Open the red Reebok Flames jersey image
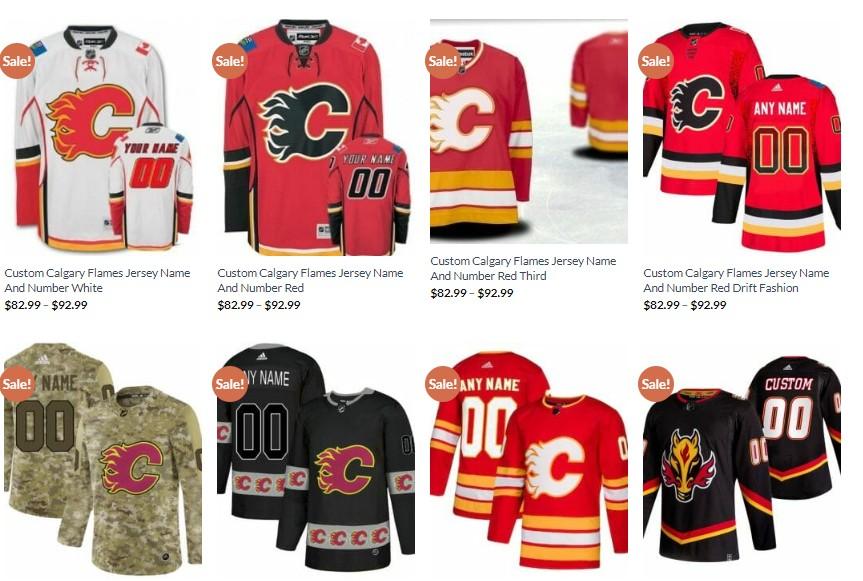The width and height of the screenshot is (863, 581). pyautogui.click(x=316, y=137)
